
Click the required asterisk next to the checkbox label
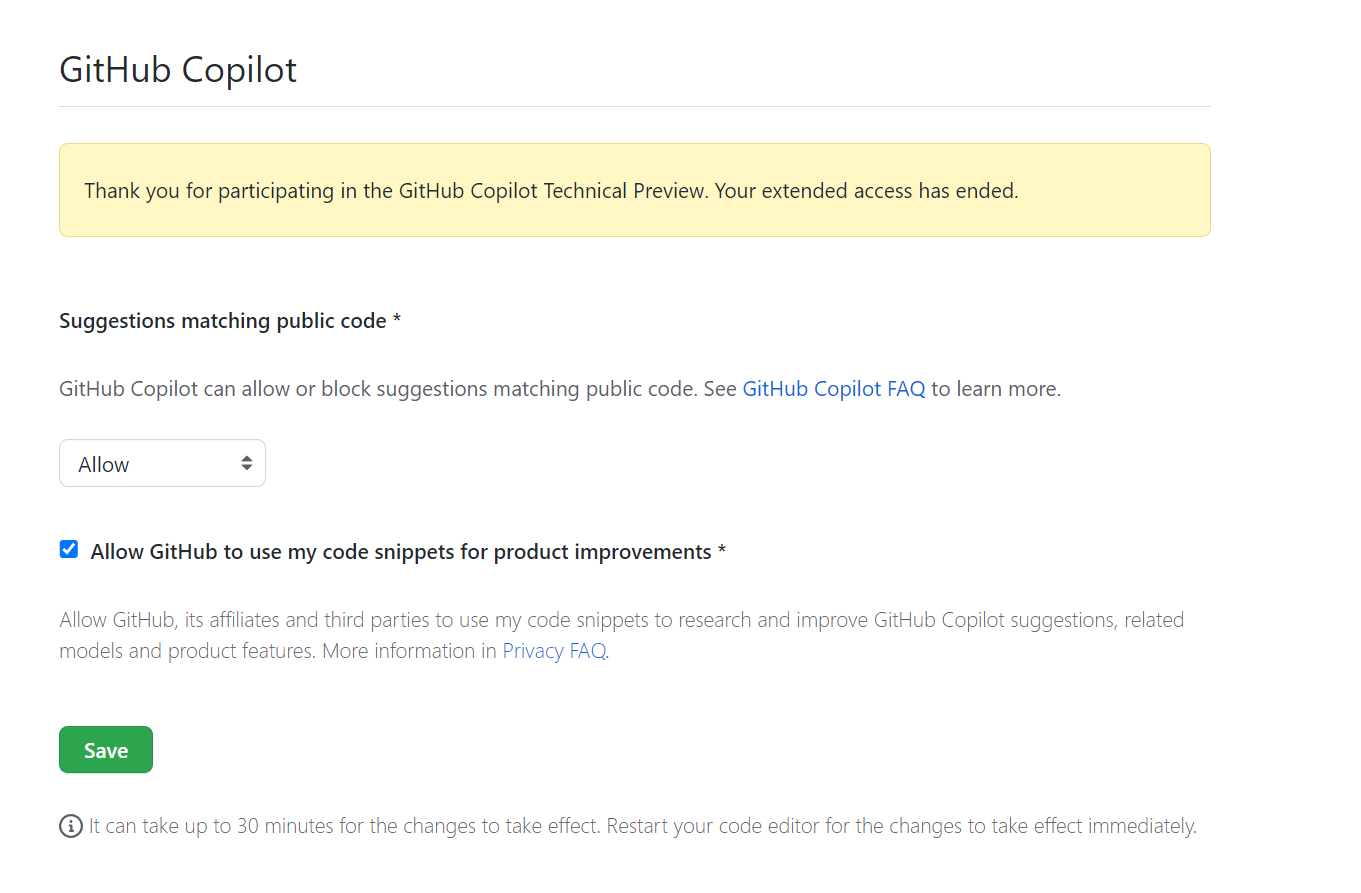coord(722,550)
